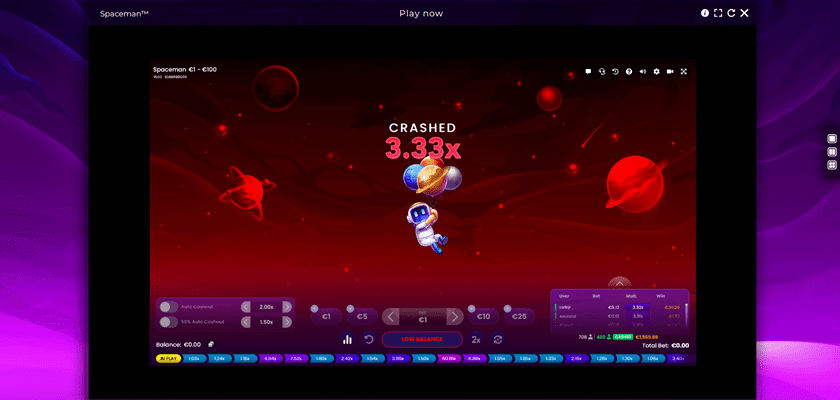Select four-game grid layout icon
840x400 pixels.
point(832,165)
